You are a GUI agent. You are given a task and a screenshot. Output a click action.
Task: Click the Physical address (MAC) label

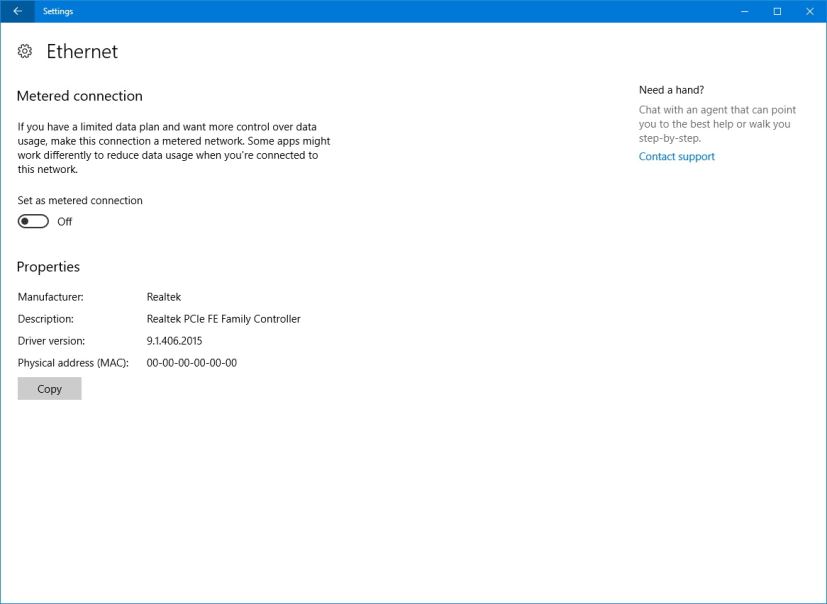pos(73,363)
